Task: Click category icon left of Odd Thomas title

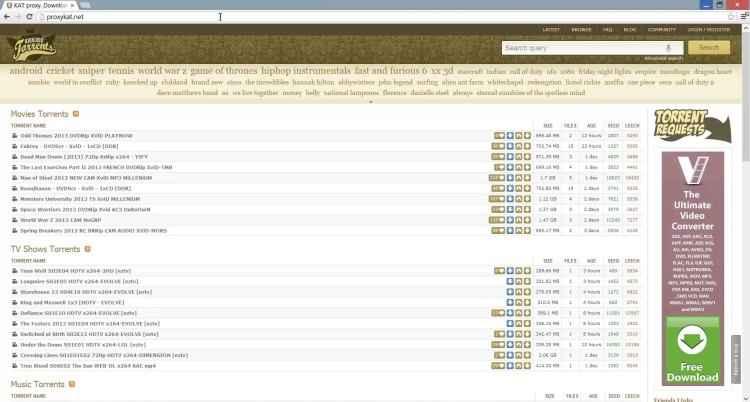Action: pos(15,136)
